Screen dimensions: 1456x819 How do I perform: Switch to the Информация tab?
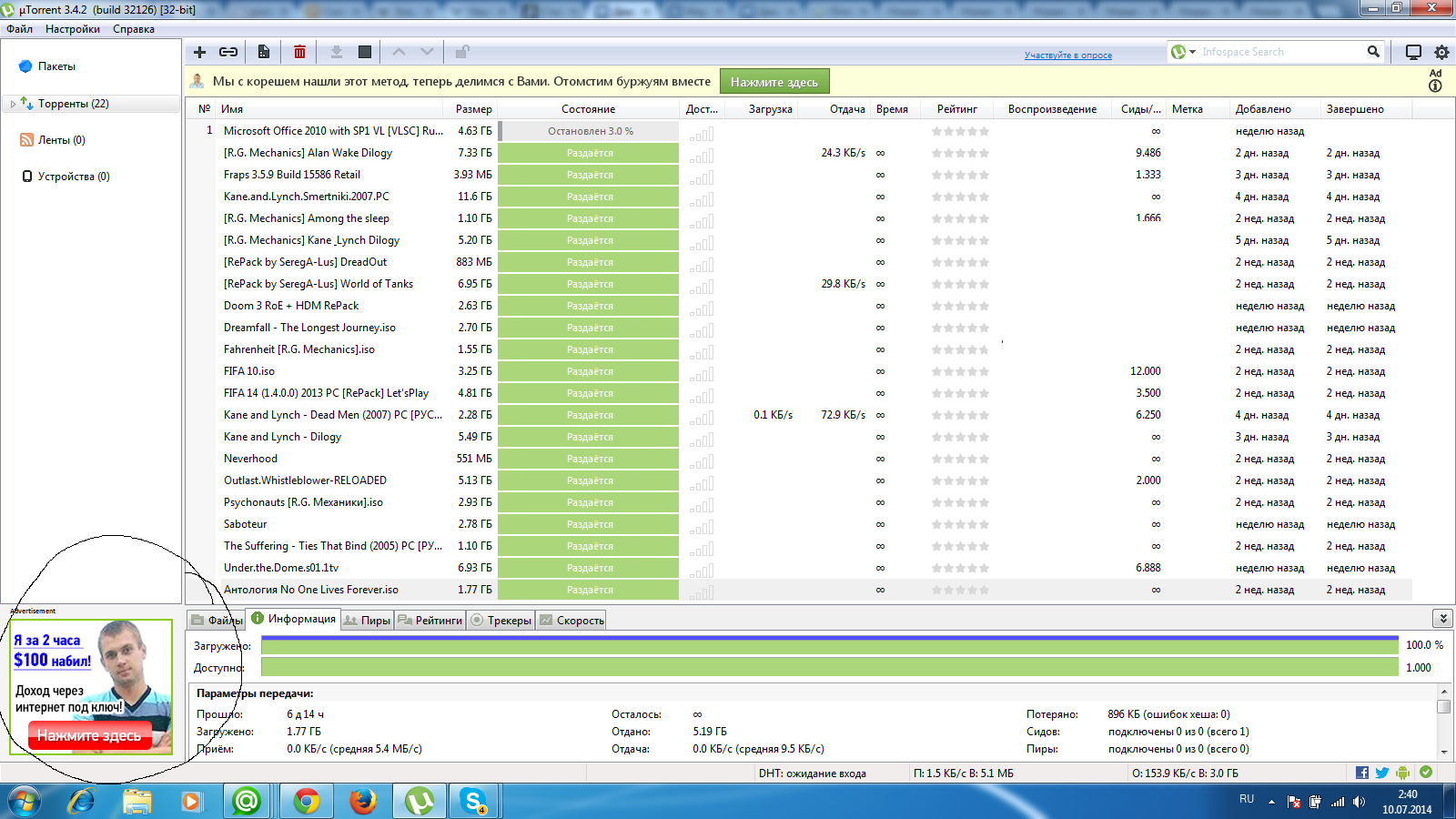click(x=293, y=619)
